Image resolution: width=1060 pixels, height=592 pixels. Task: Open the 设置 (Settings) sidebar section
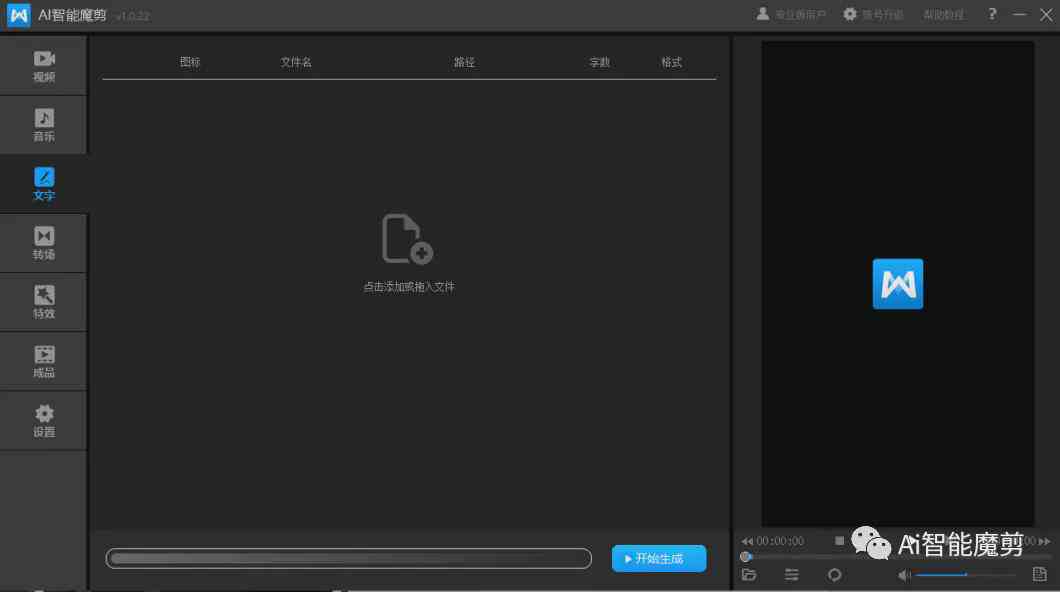[43, 420]
